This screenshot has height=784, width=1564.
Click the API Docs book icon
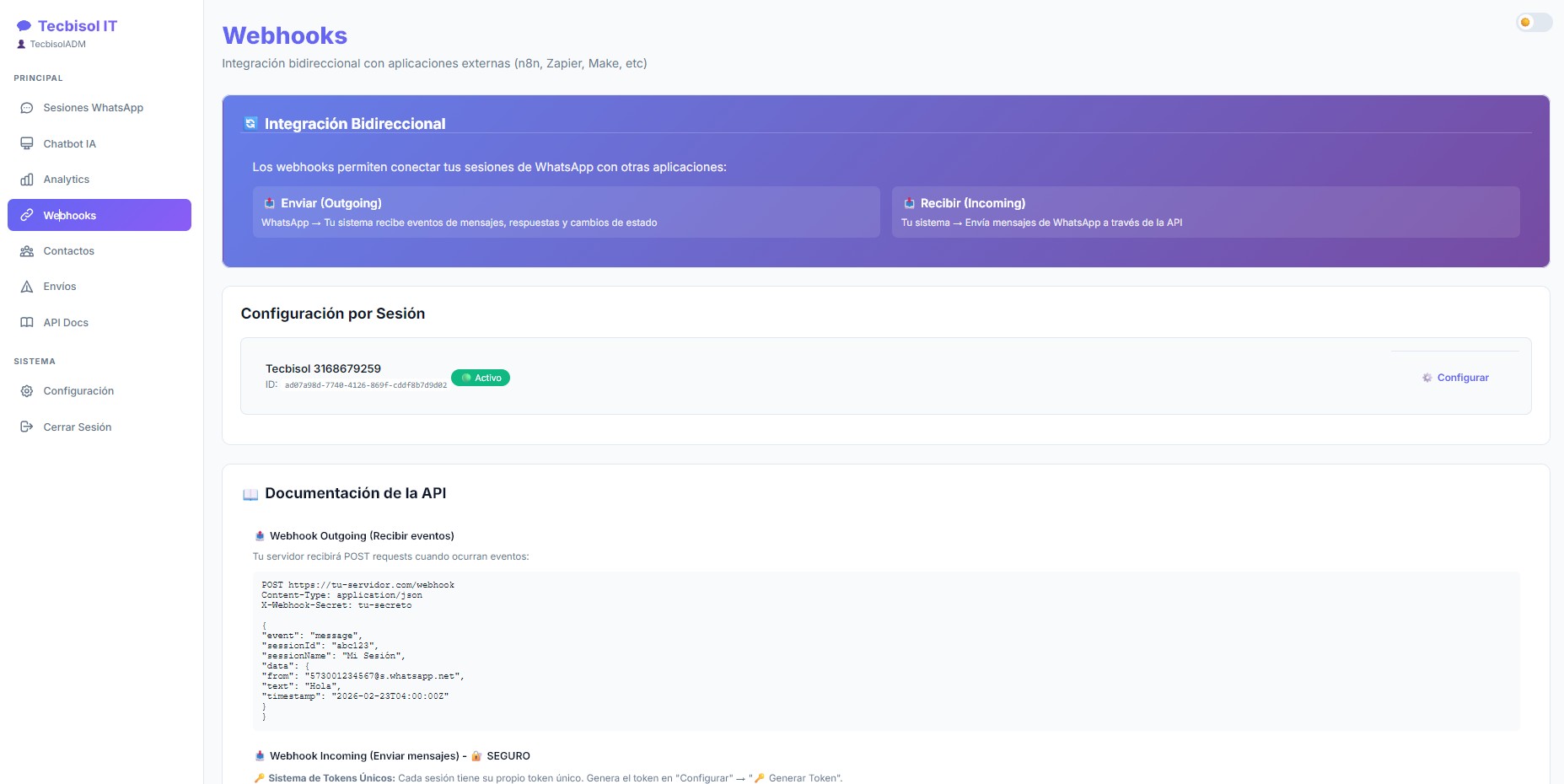pyautogui.click(x=27, y=323)
